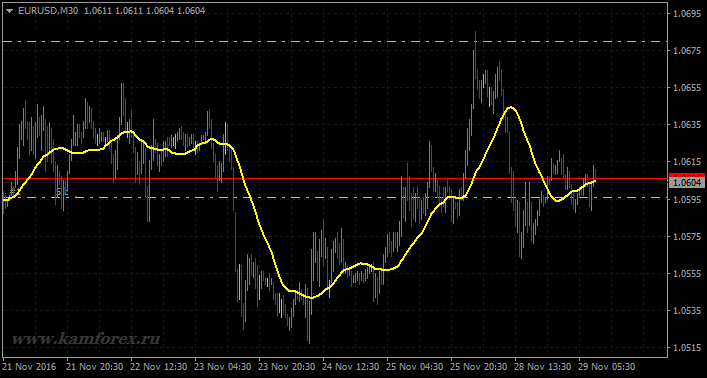Click the 29 Nov 05:30 time label
The width and height of the screenshot is (707, 378).
606,366
